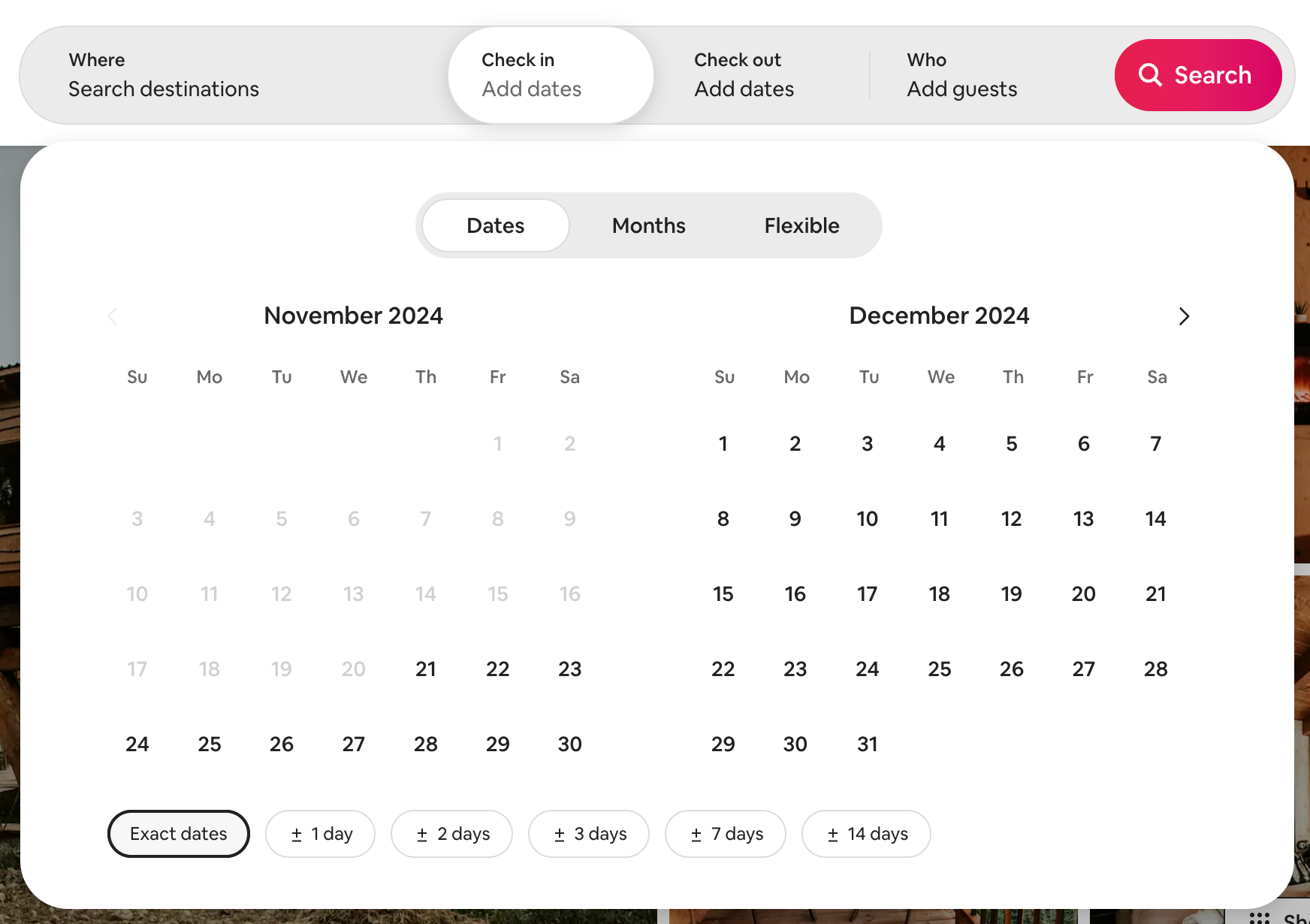The width and height of the screenshot is (1310, 924).
Task: Click the Where search destinations field
Action: tap(164, 75)
